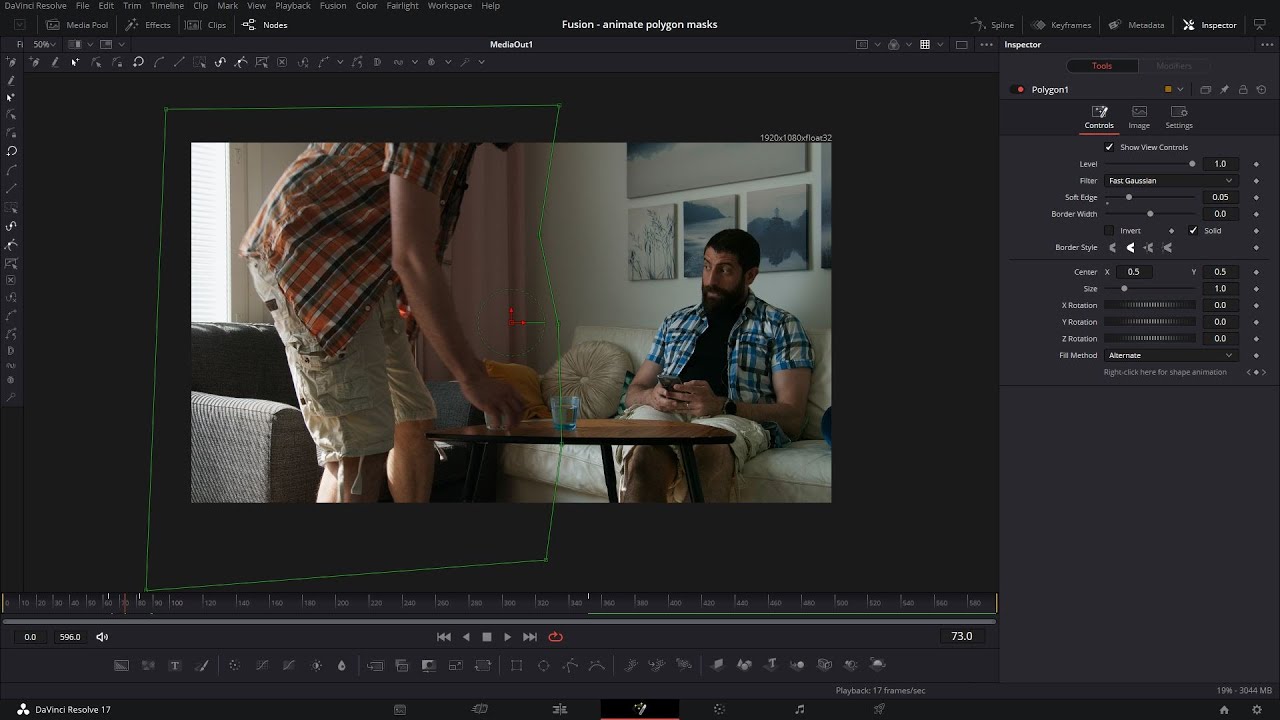Enable the Invert checkbox

coord(1109,231)
